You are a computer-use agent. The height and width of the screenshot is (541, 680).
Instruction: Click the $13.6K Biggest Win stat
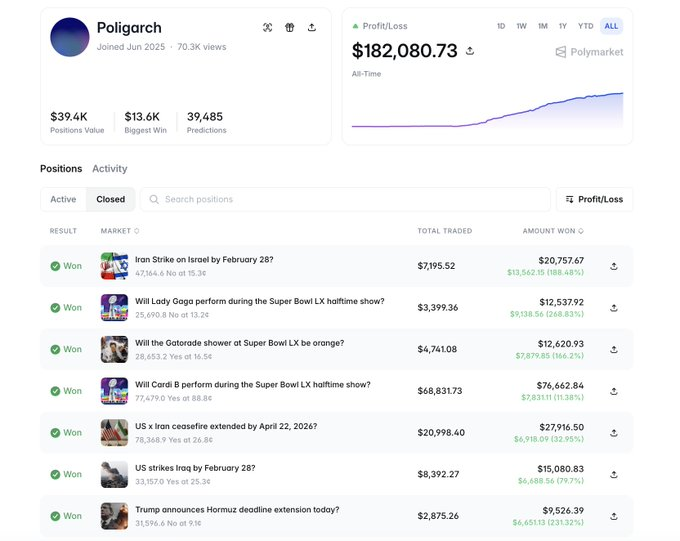(x=145, y=122)
